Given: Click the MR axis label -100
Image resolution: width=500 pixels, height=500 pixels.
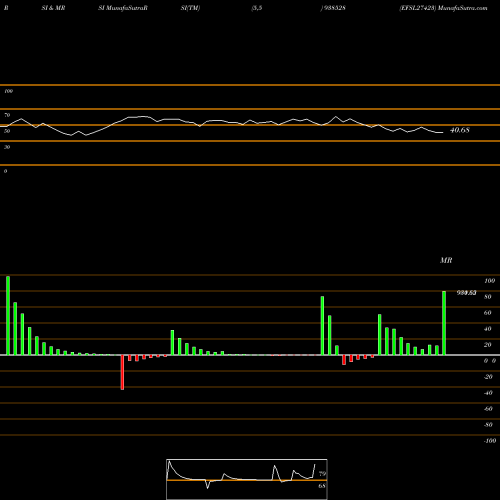Looking at the screenshot, I should [490, 441].
